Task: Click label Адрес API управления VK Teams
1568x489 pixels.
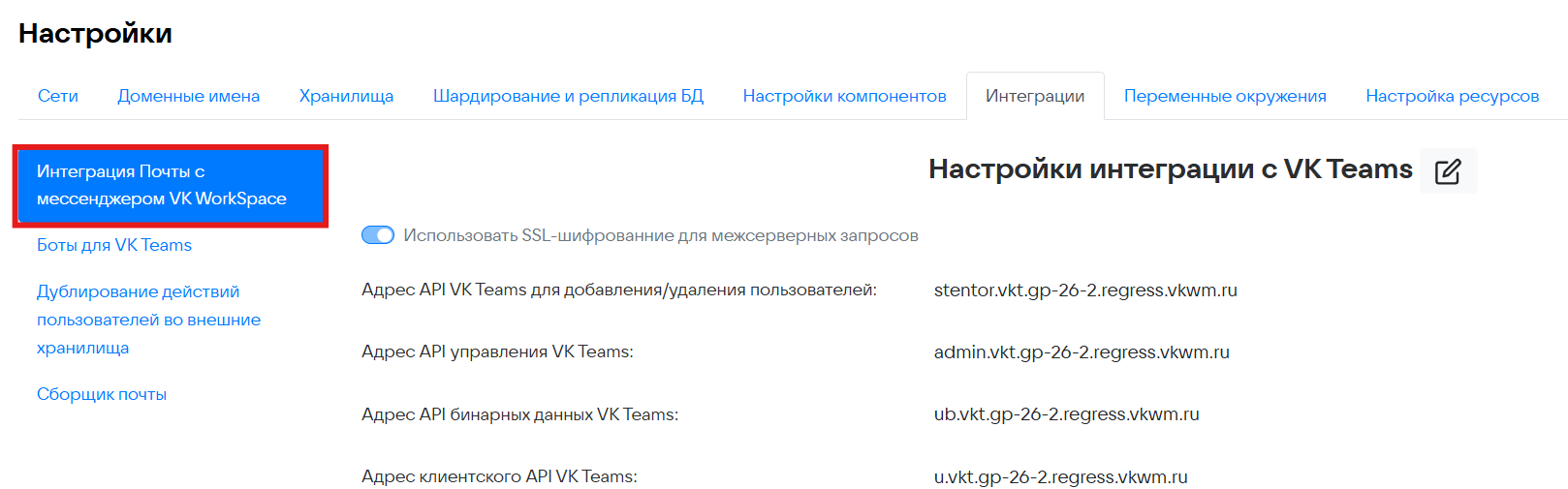Action: (x=497, y=351)
